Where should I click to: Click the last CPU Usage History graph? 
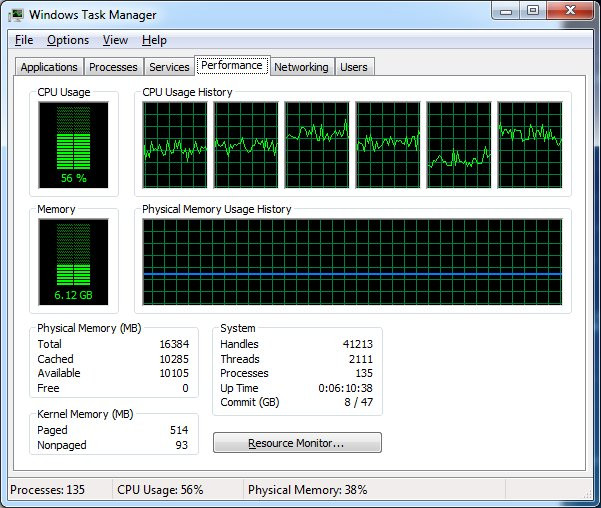pos(530,144)
